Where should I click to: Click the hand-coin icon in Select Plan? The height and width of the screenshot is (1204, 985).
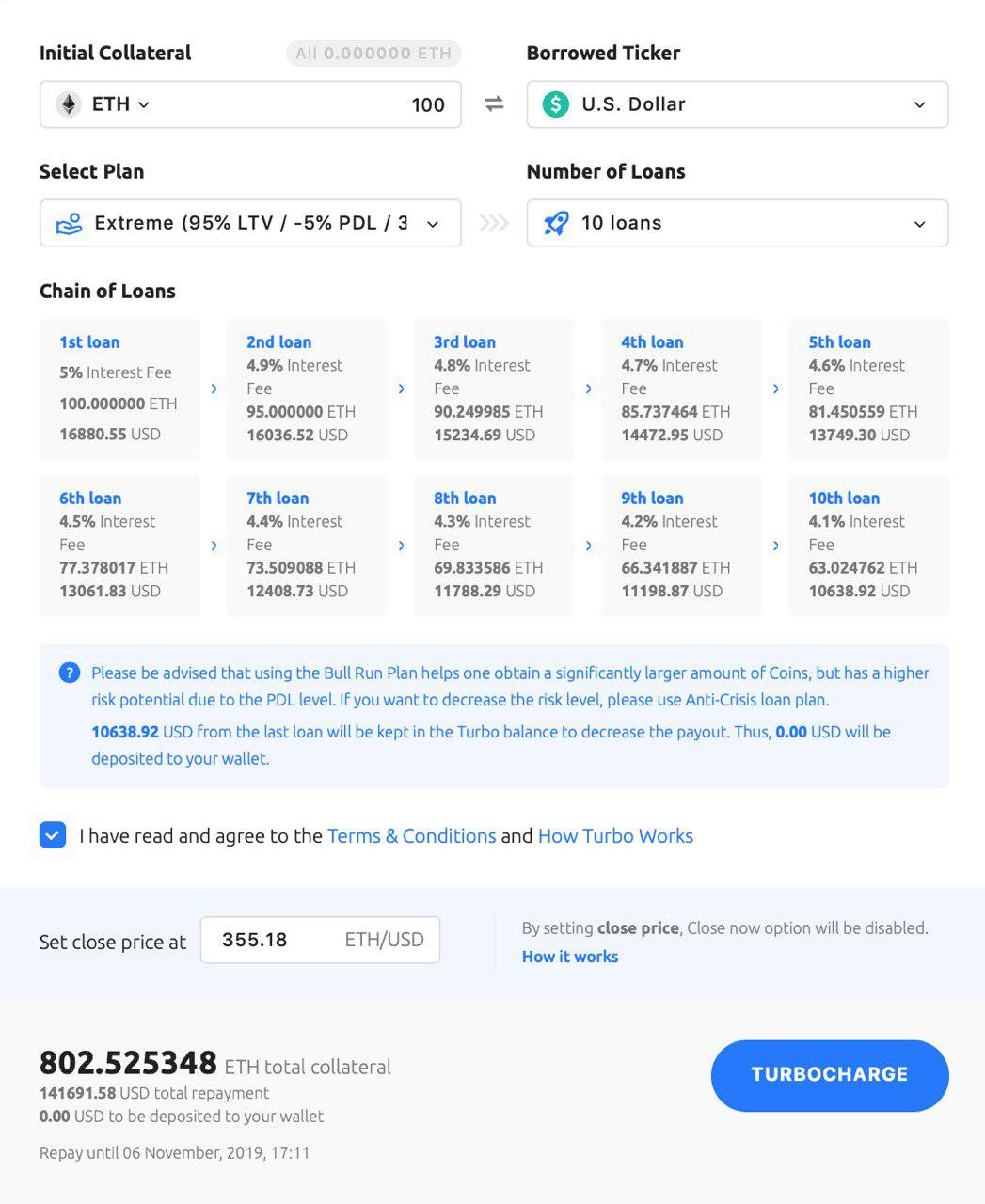(x=69, y=223)
